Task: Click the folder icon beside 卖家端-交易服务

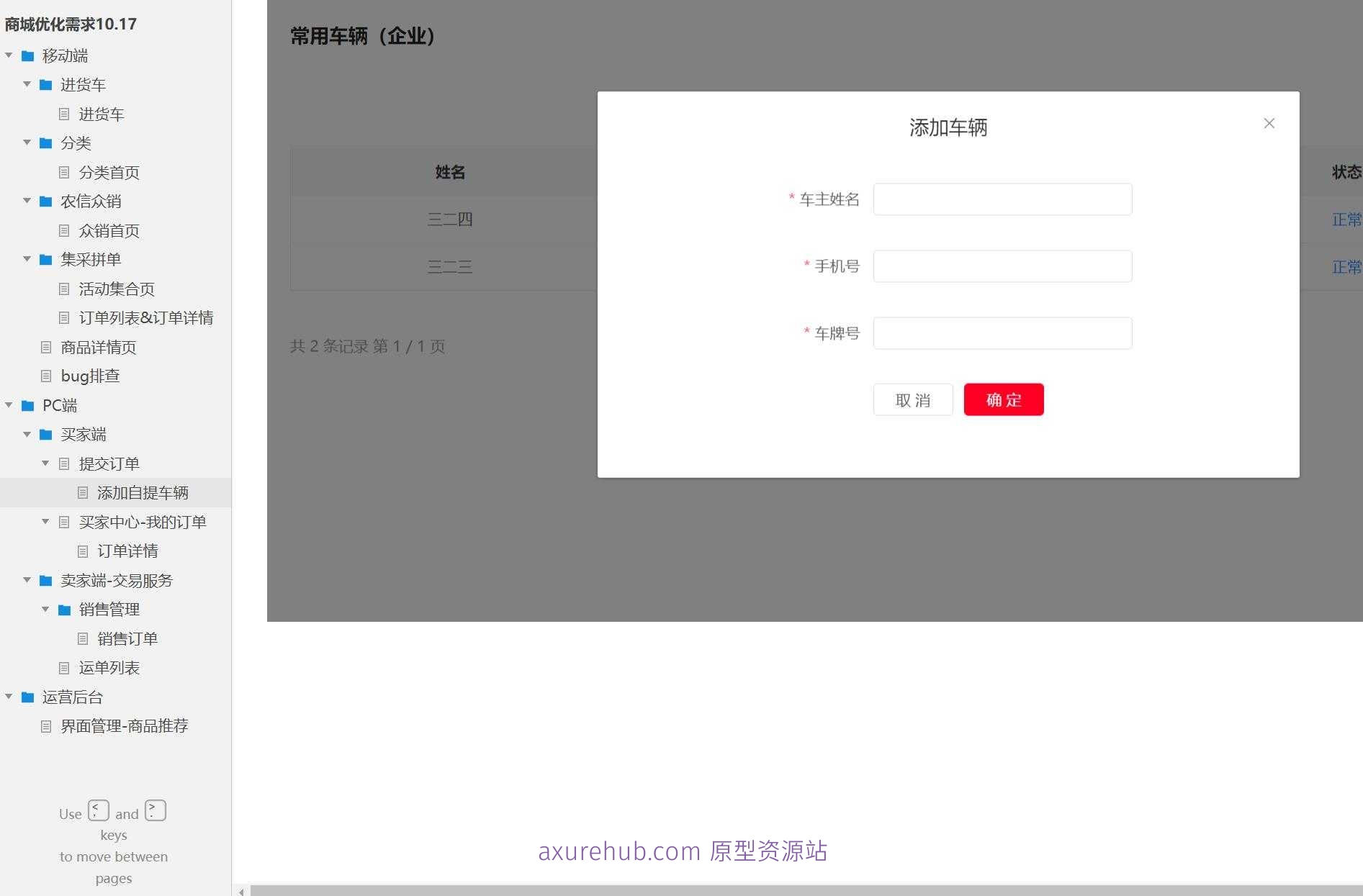Action: 45,580
